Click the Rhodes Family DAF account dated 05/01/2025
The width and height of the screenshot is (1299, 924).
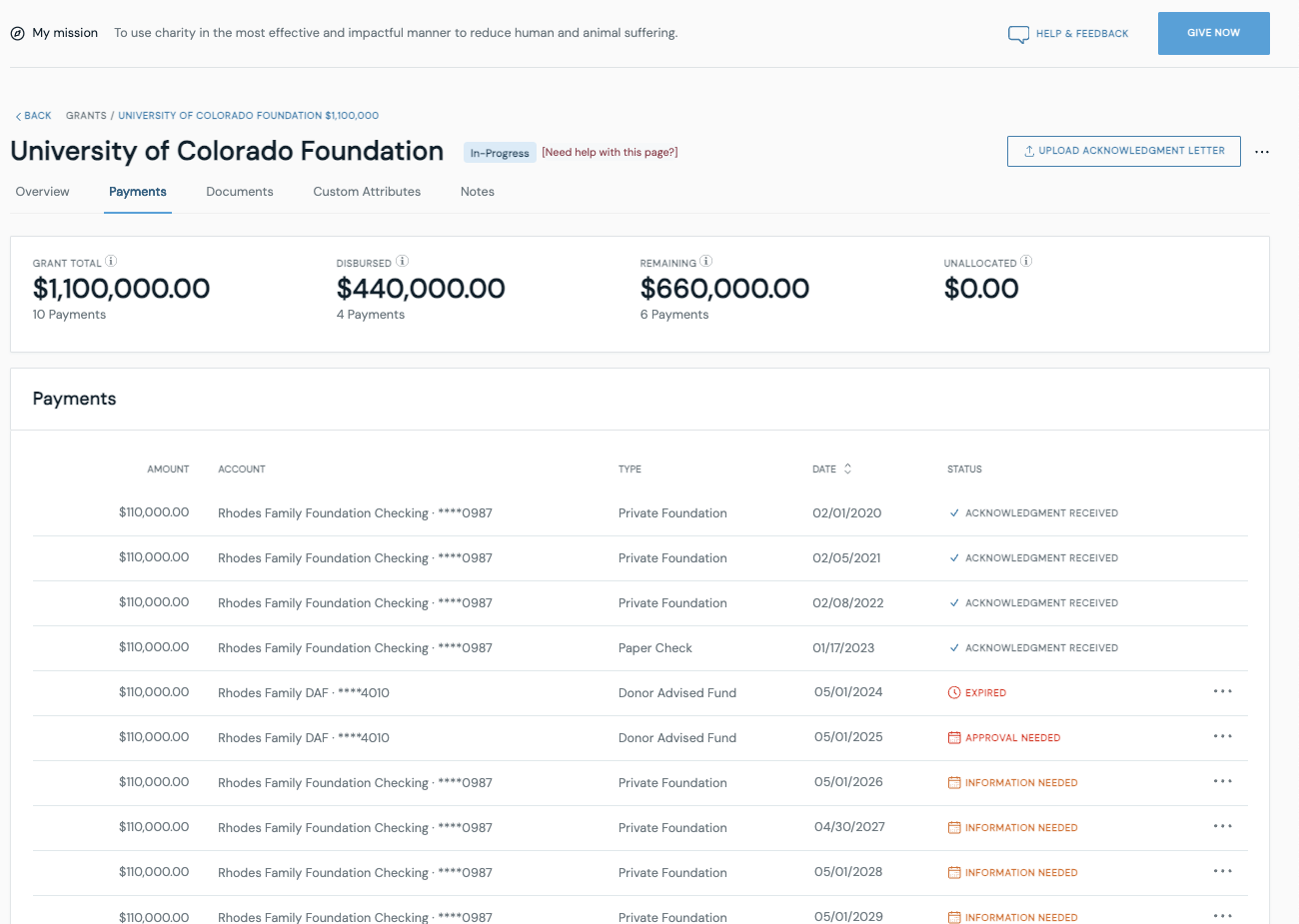point(304,738)
